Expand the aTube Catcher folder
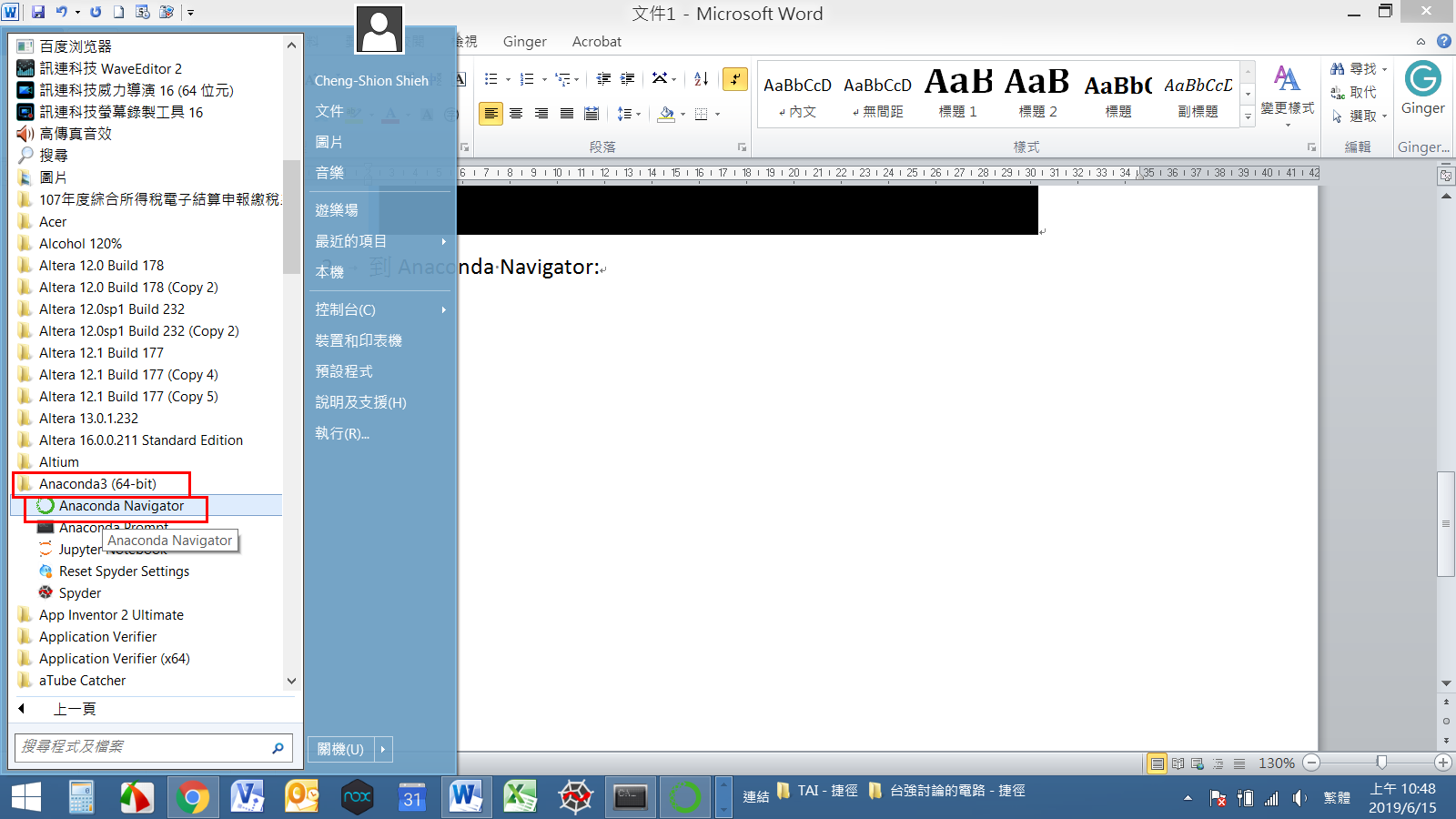Image resolution: width=1456 pixels, height=819 pixels. click(x=82, y=681)
